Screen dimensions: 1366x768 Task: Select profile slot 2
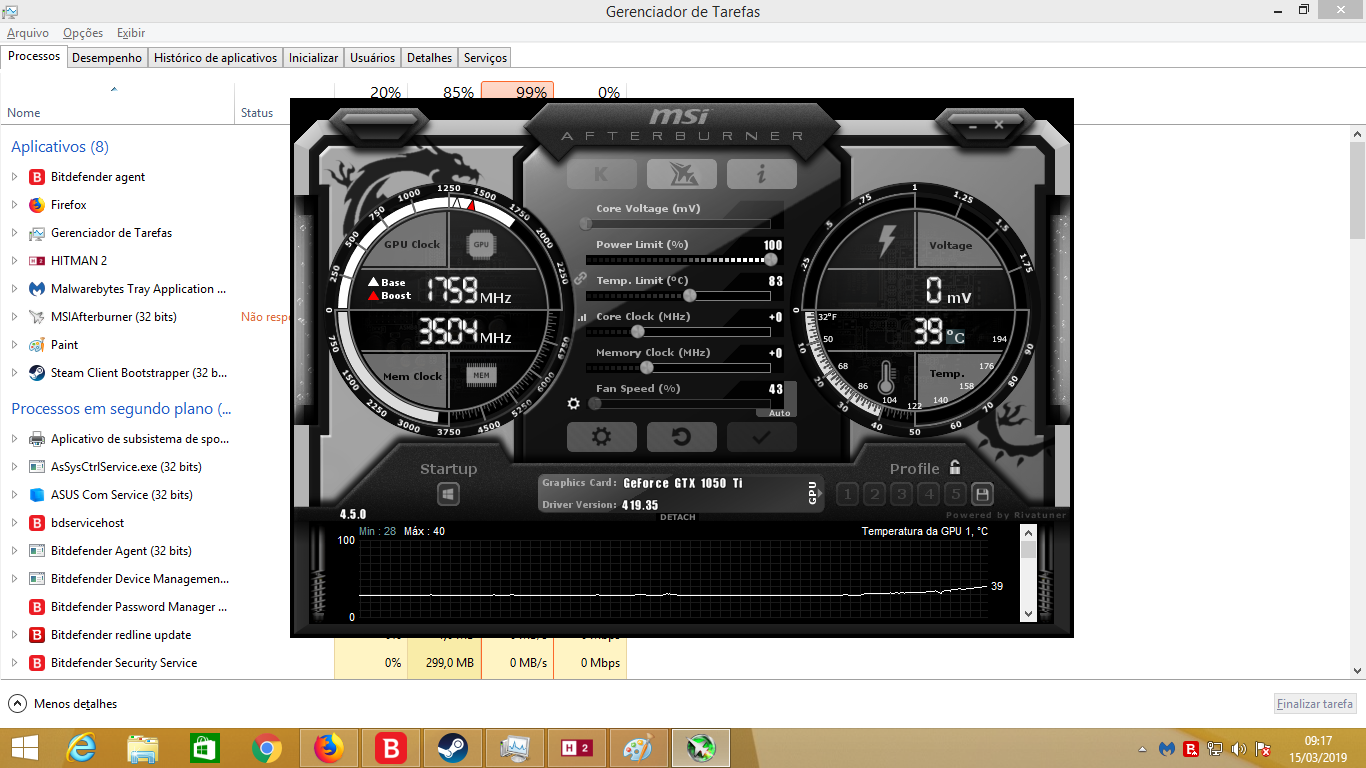[x=875, y=494]
